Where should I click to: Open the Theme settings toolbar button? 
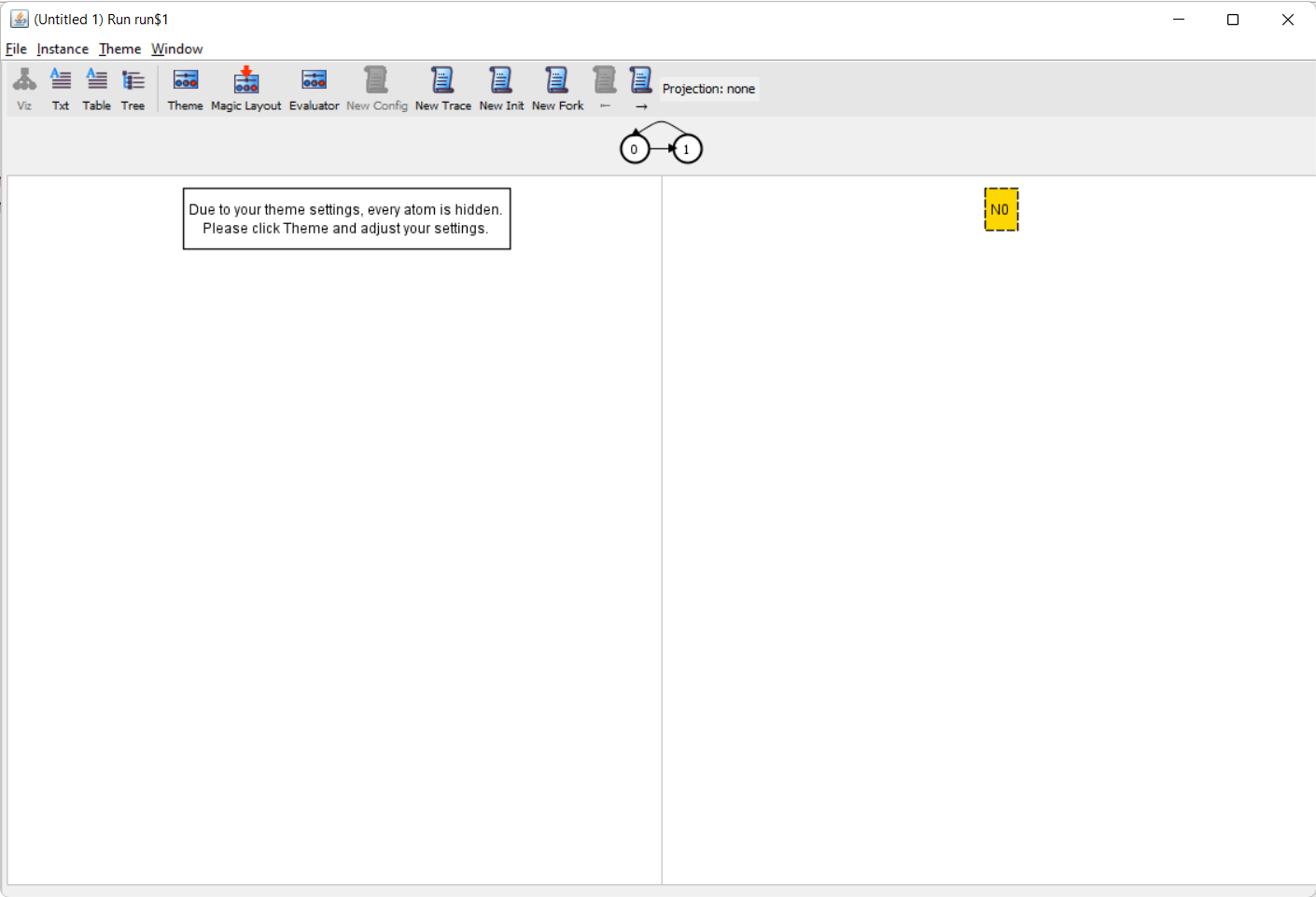tap(186, 90)
